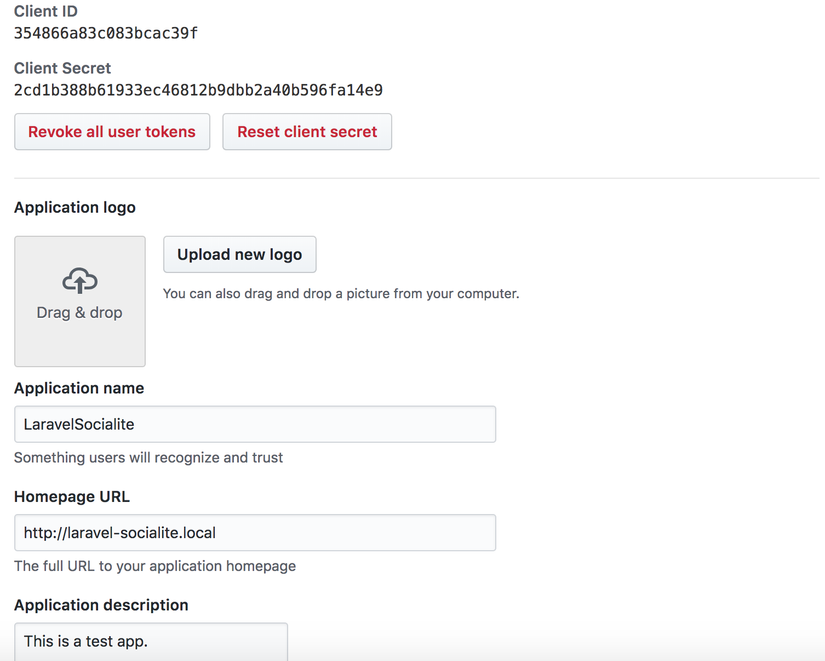
Task: Click the Client ID value string
Action: click(106, 33)
